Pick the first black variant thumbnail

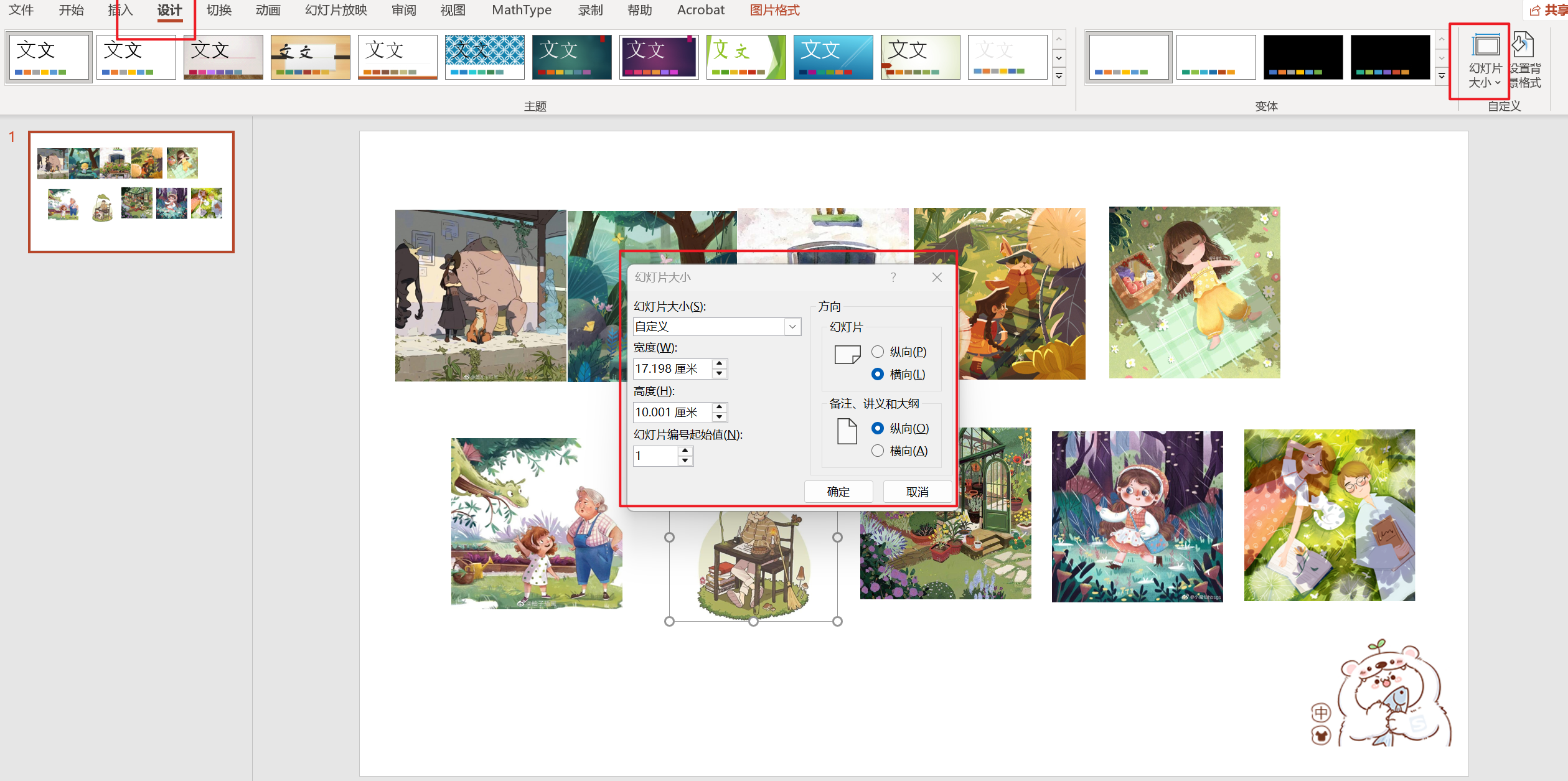(x=1303, y=57)
